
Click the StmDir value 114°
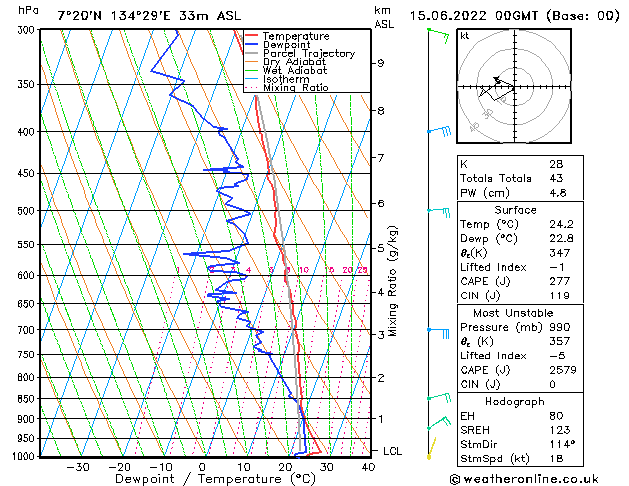(562, 444)
